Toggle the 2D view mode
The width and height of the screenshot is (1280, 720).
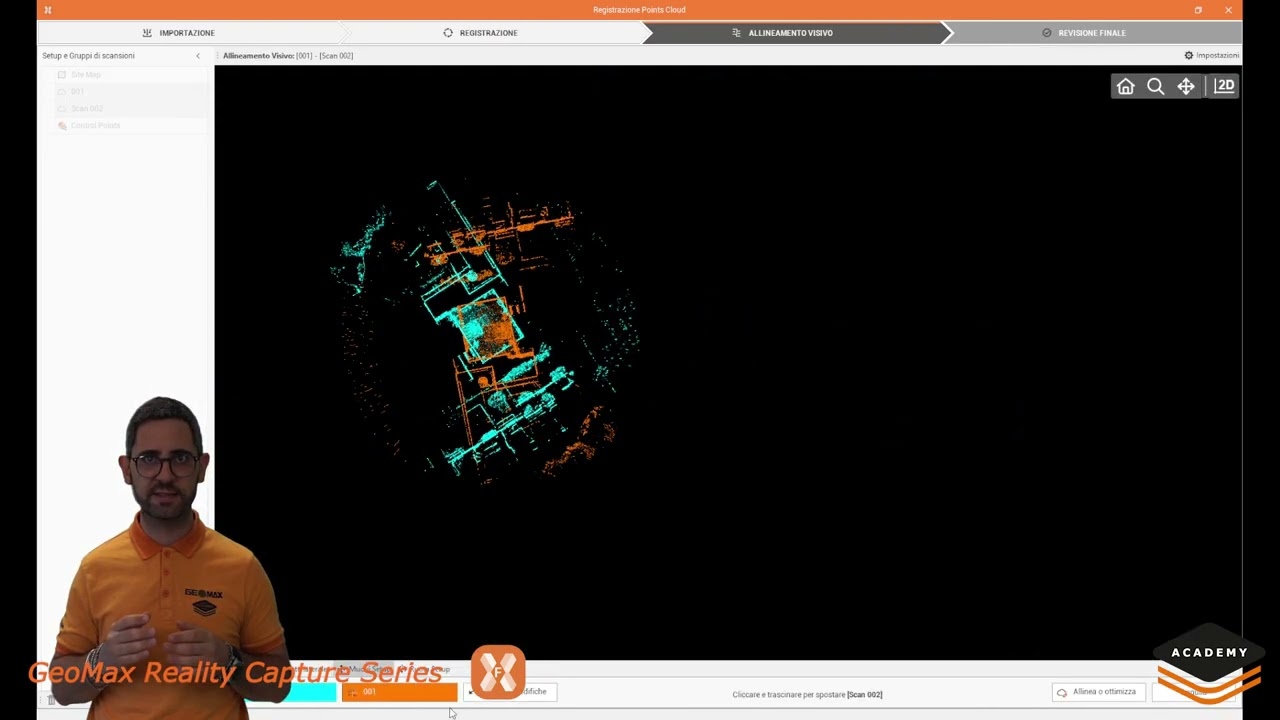[x=1224, y=87]
